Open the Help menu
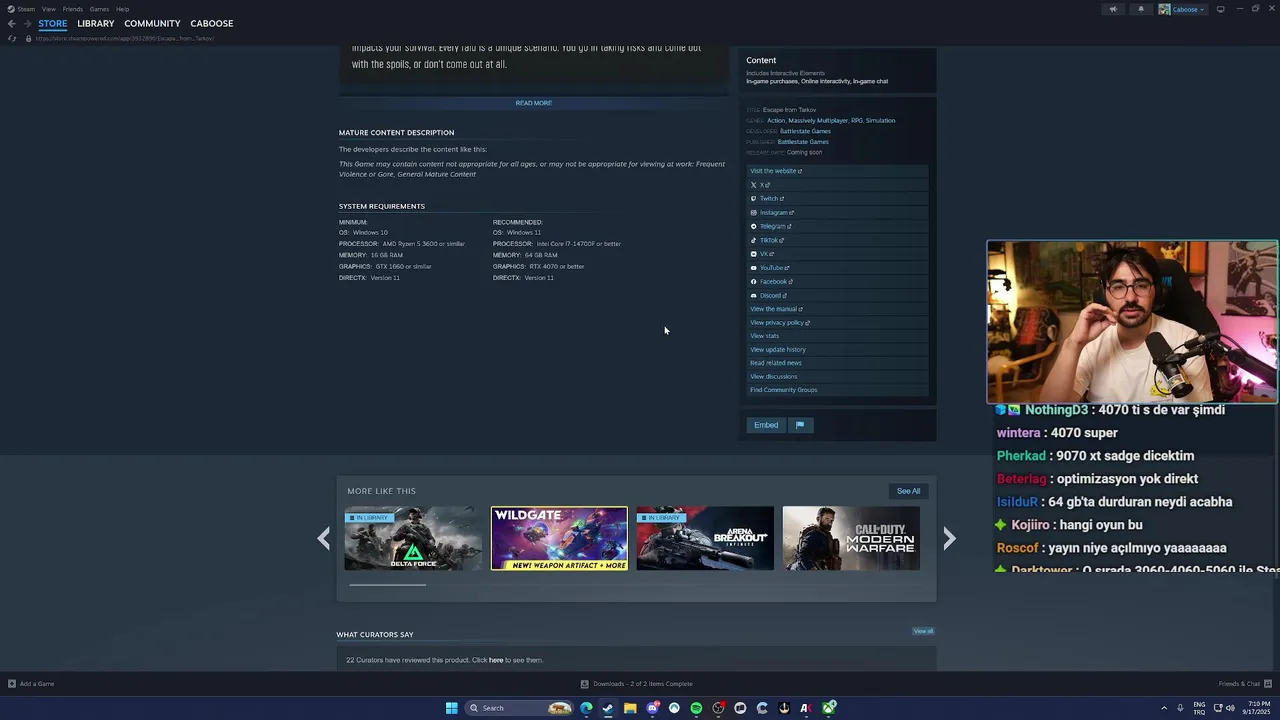 pos(122,9)
